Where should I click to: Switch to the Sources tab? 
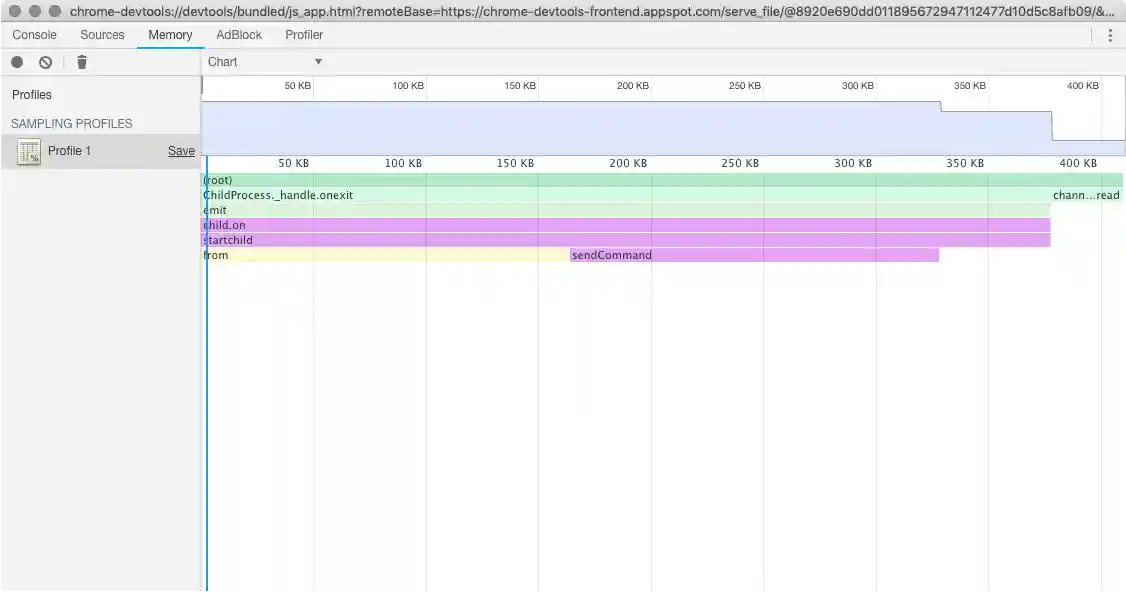click(101, 34)
